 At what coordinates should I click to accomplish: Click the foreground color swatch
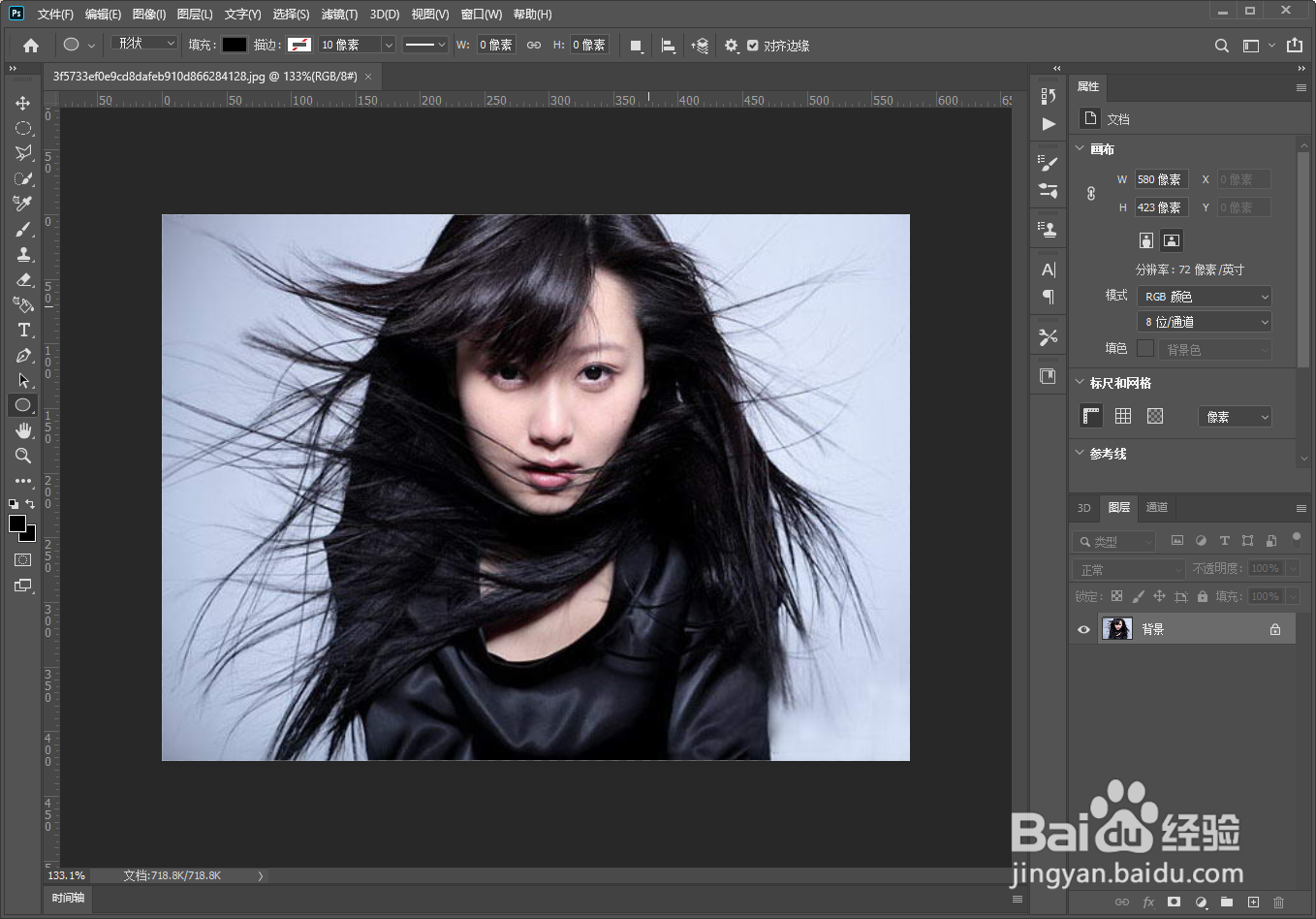point(17,523)
